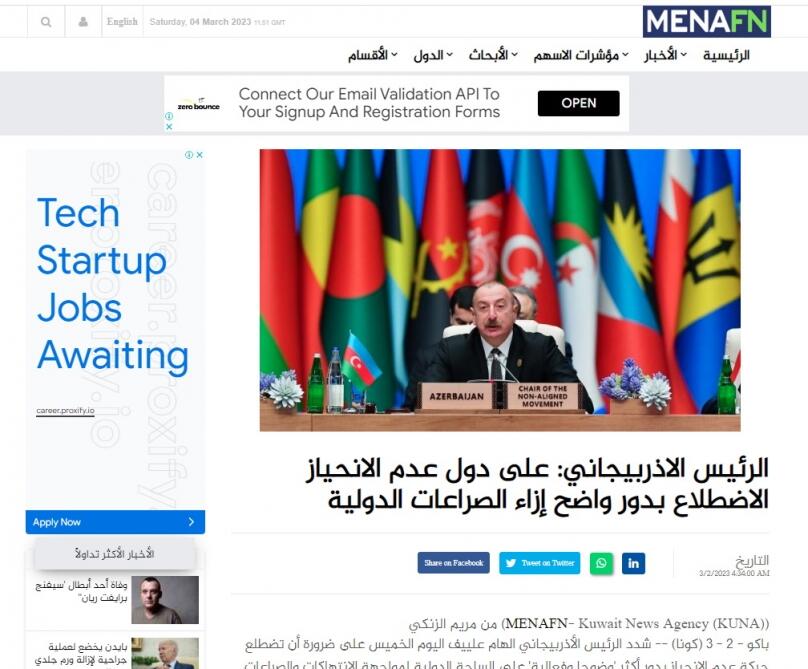Image resolution: width=808 pixels, height=669 pixels.
Task: Click OPEN on the email validation ad
Action: coord(578,103)
